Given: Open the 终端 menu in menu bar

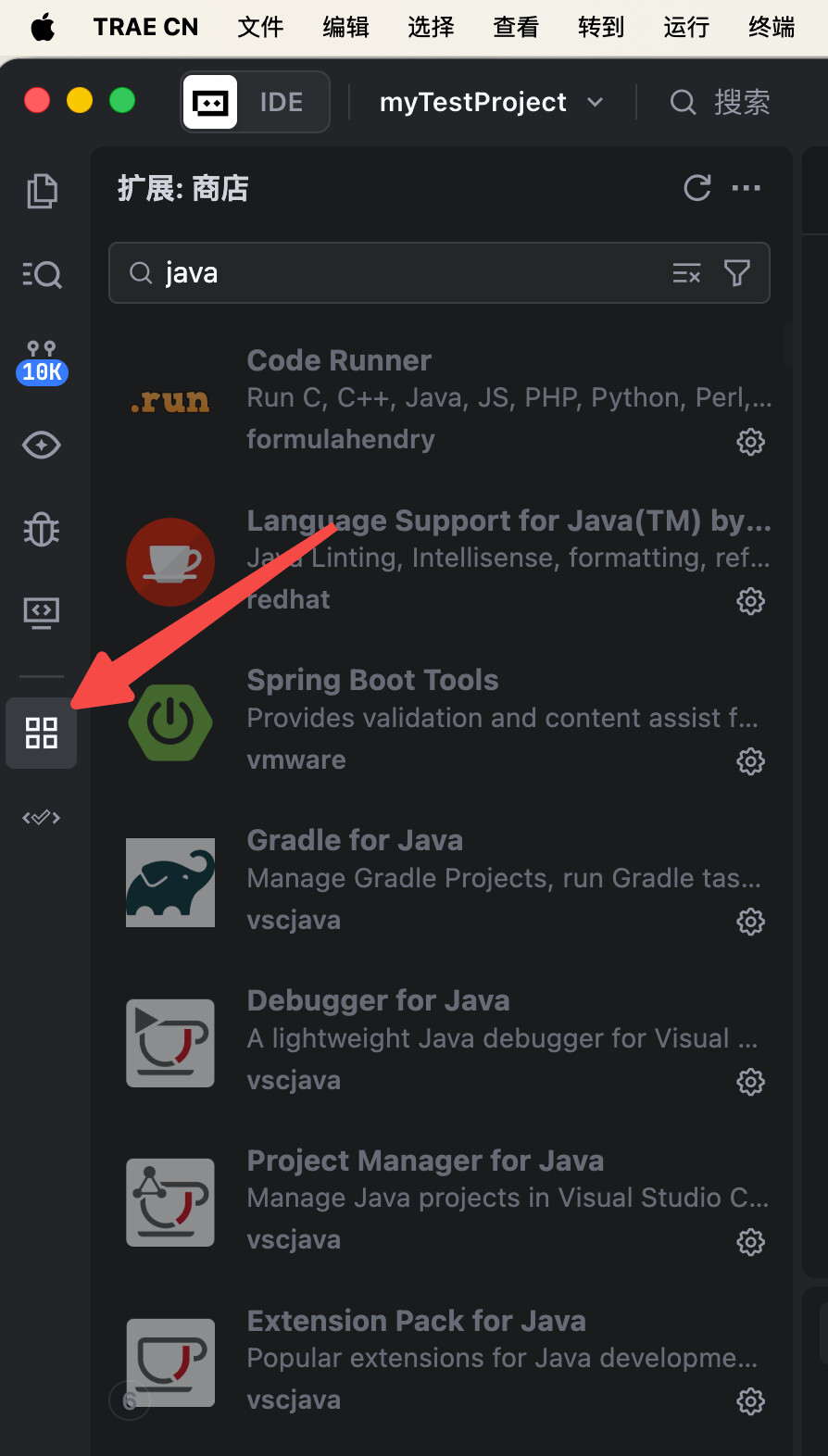Looking at the screenshot, I should coord(772,27).
